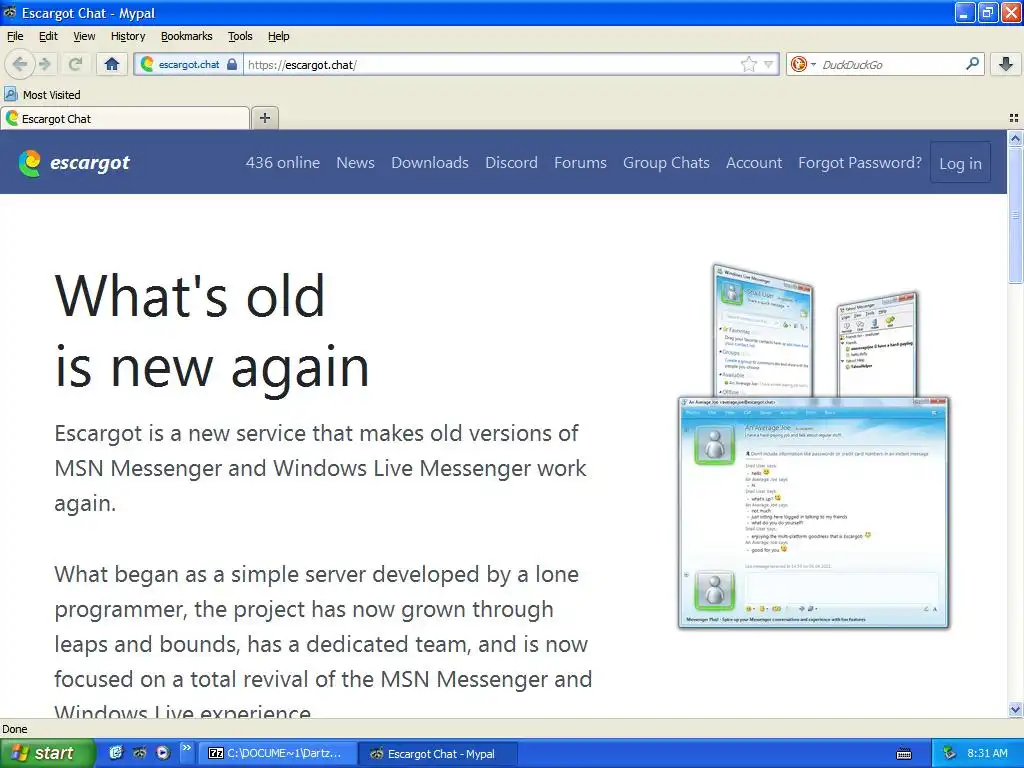Click the magnifier search icon
The height and width of the screenshot is (768, 1024).
pos(972,63)
